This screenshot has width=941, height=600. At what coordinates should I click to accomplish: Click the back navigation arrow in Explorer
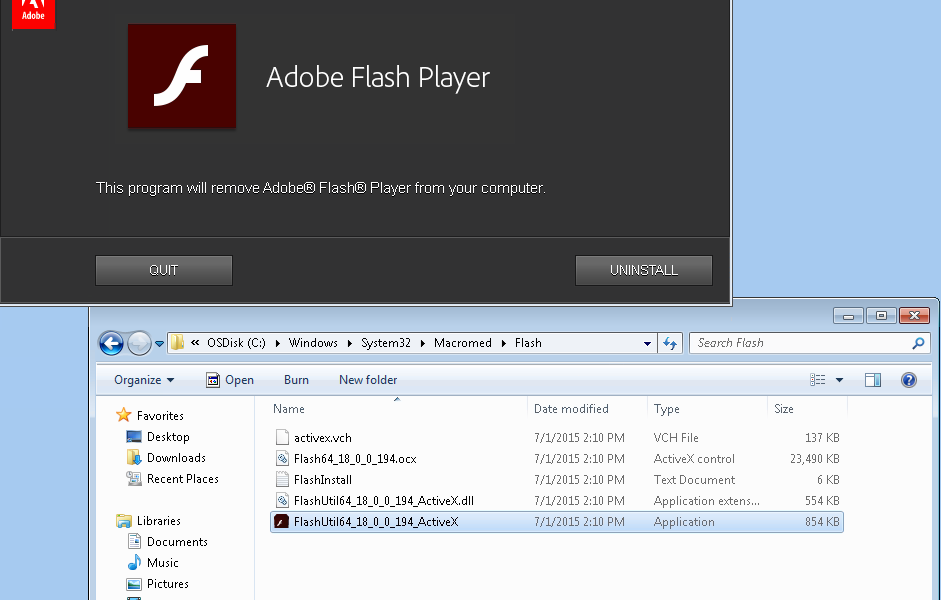pyautogui.click(x=111, y=343)
